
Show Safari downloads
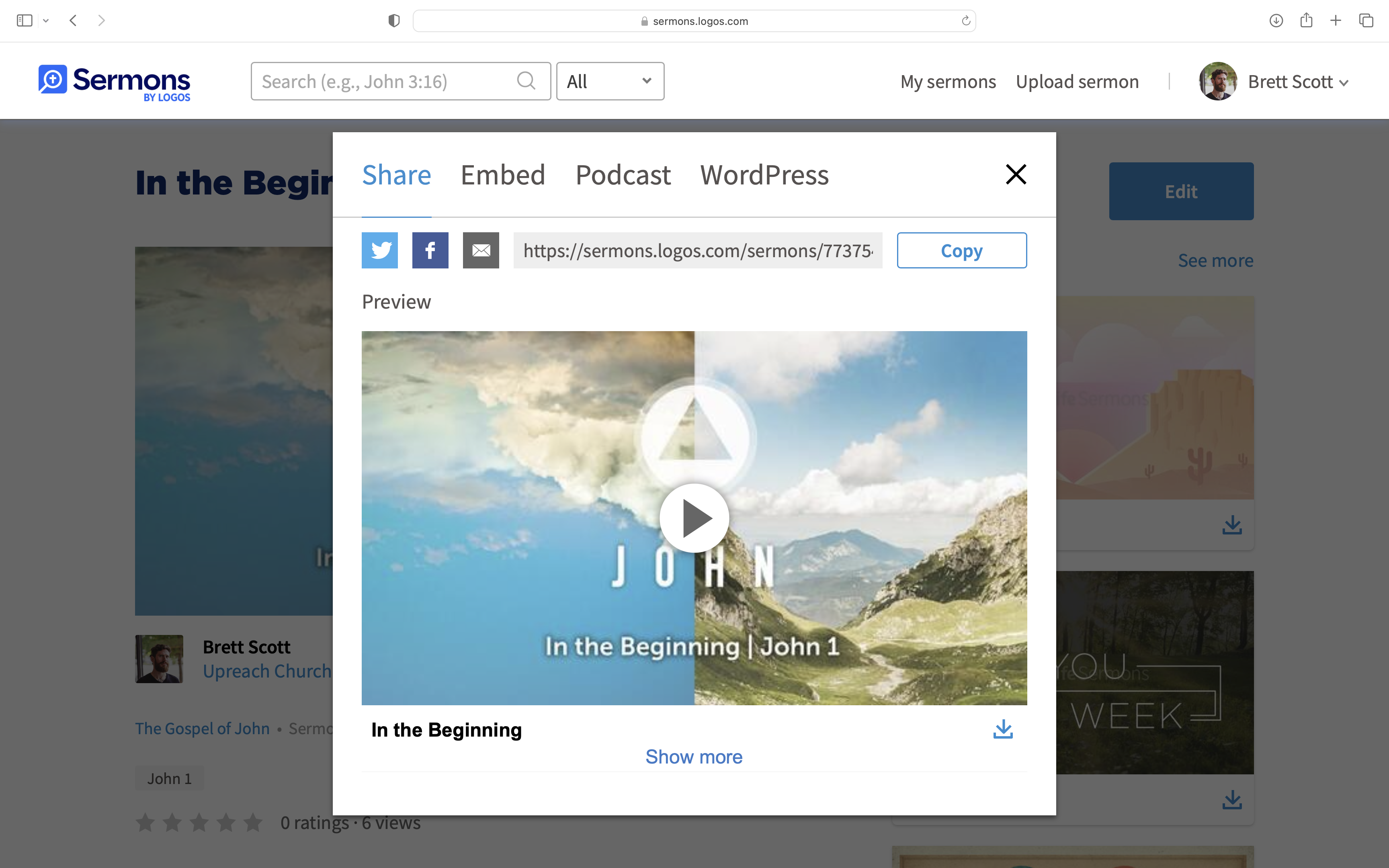pyautogui.click(x=1276, y=20)
